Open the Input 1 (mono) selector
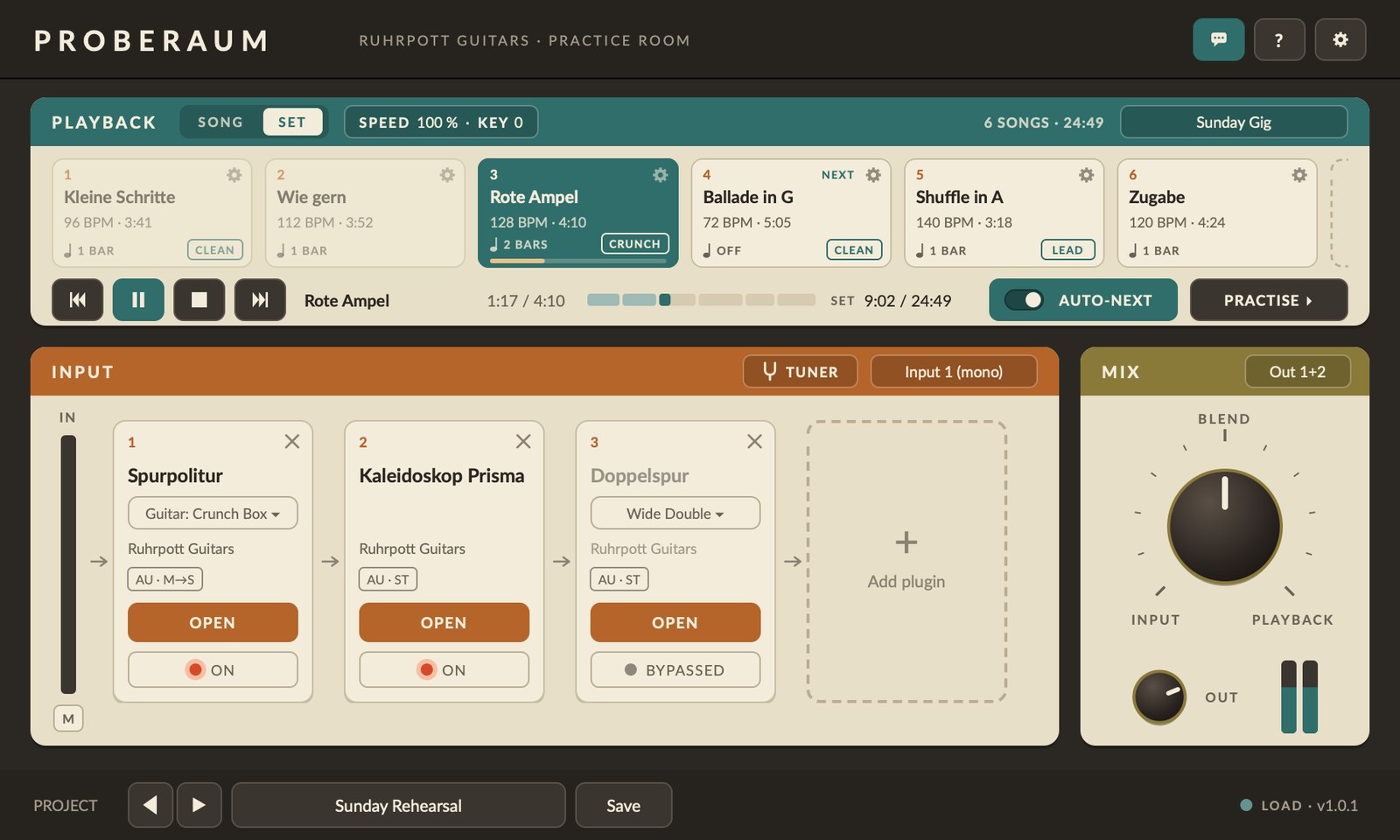The image size is (1400, 840). [x=954, y=371]
